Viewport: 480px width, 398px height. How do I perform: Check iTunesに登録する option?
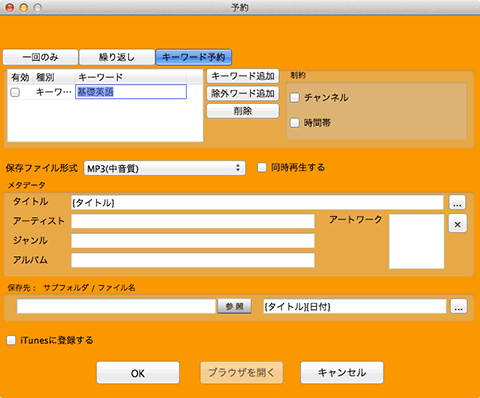point(11,340)
